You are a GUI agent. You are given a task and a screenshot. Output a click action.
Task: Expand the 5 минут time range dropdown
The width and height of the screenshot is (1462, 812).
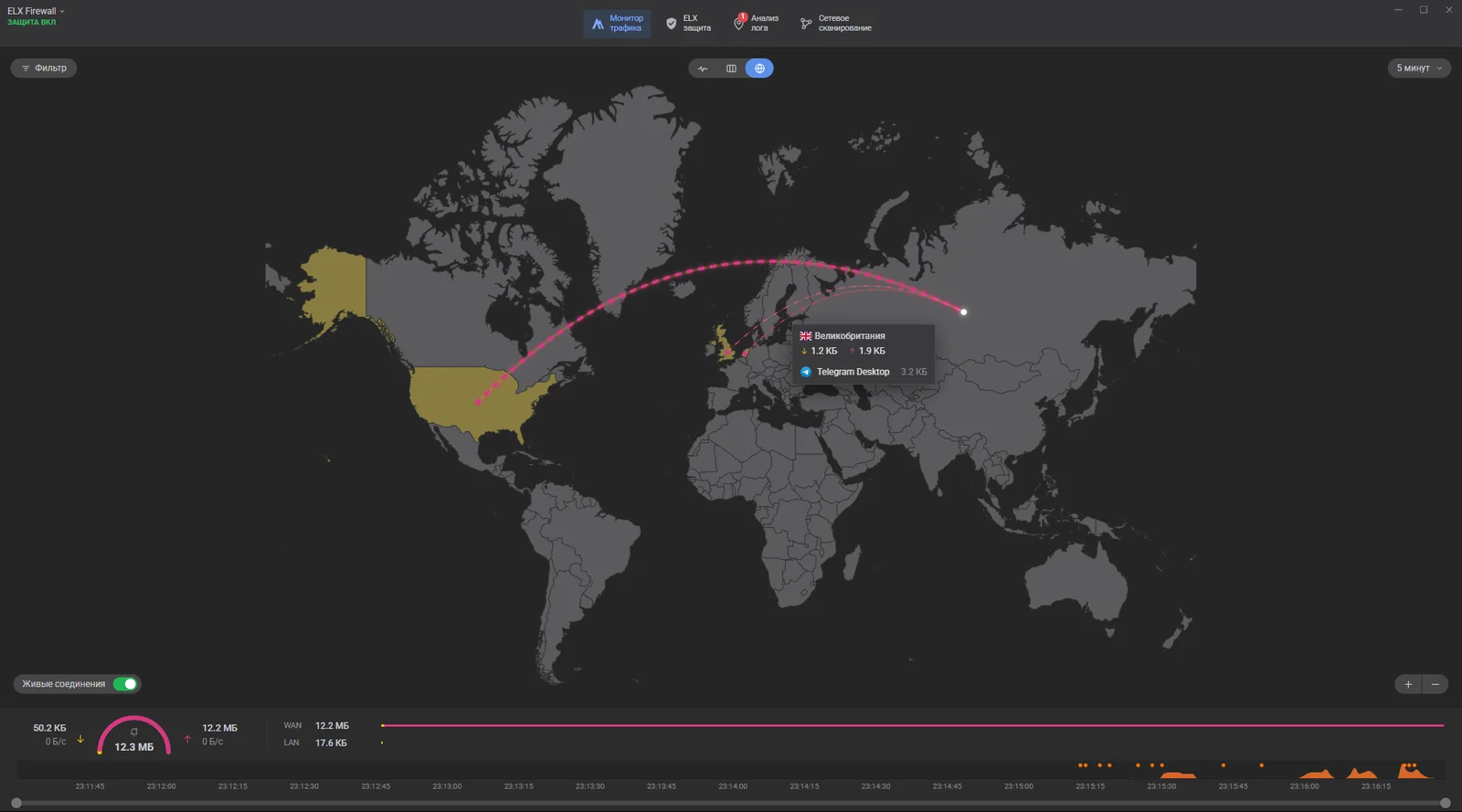click(x=1419, y=69)
